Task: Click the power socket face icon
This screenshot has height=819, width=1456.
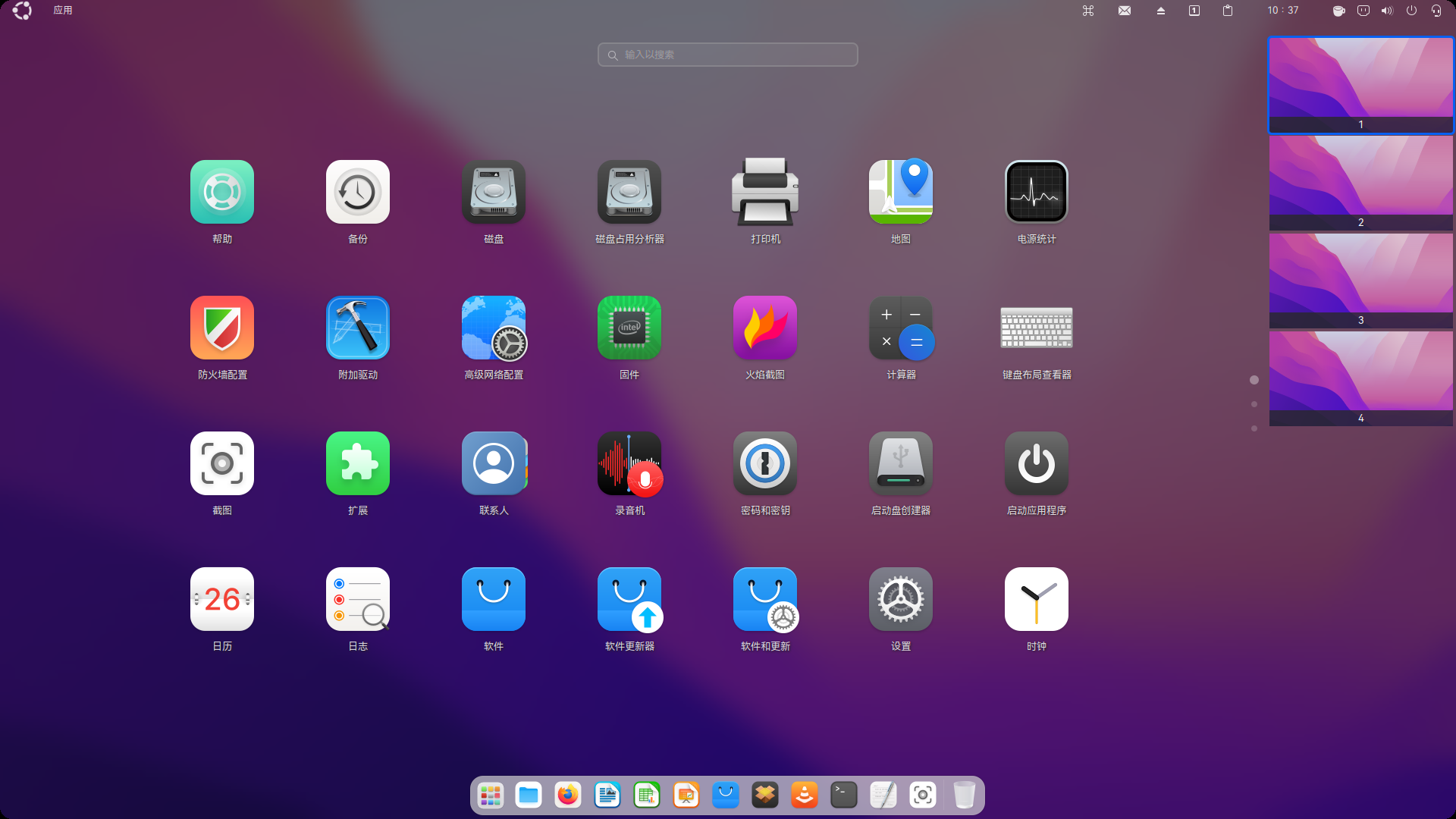Action: [x=1363, y=11]
